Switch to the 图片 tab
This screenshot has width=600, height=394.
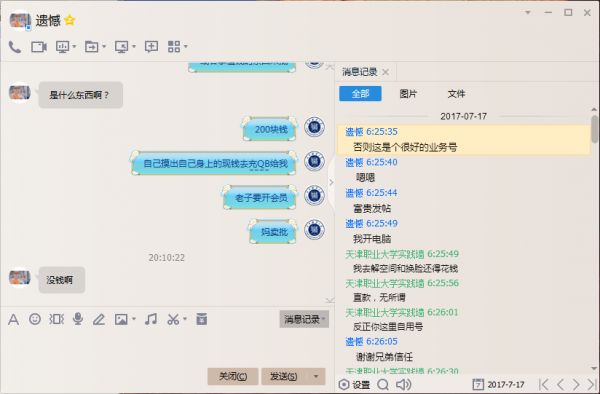point(408,94)
